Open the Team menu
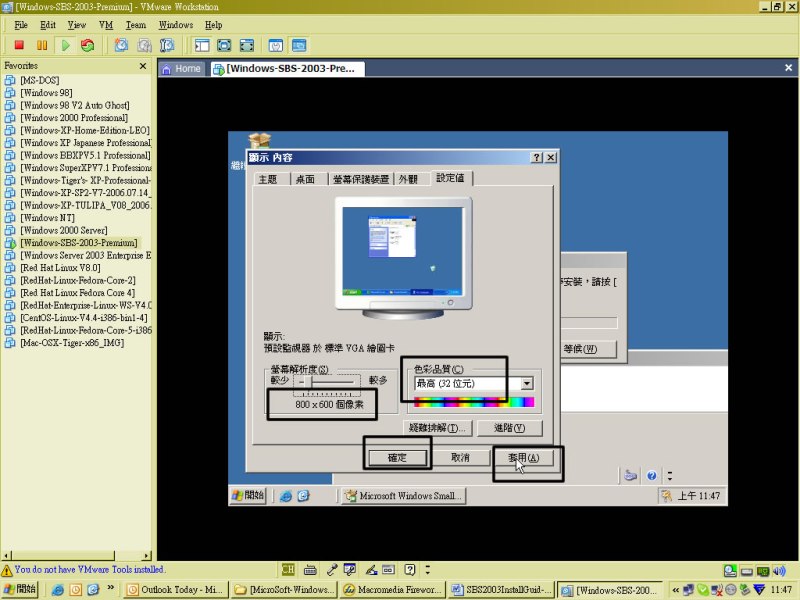 (x=136, y=25)
